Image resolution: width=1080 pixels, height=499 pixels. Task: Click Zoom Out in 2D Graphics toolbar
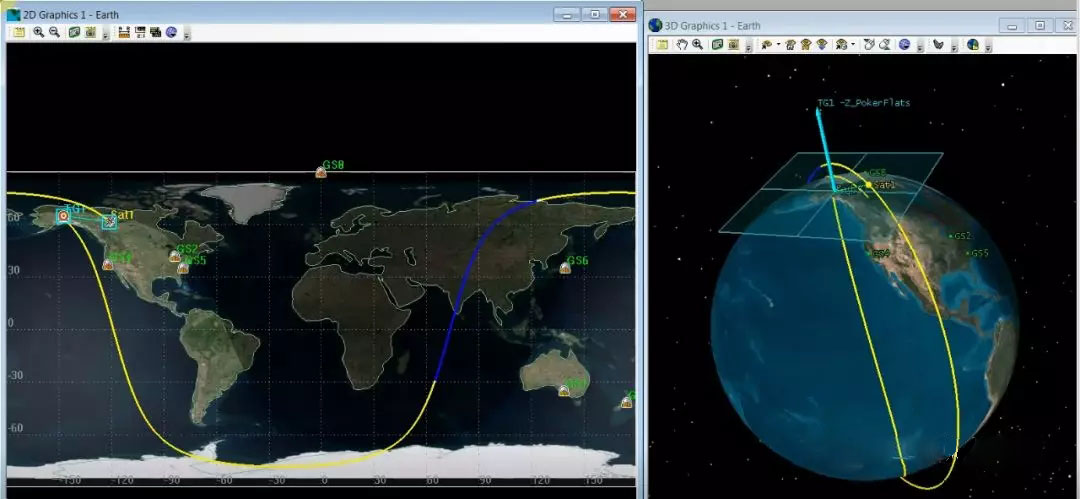click(54, 32)
